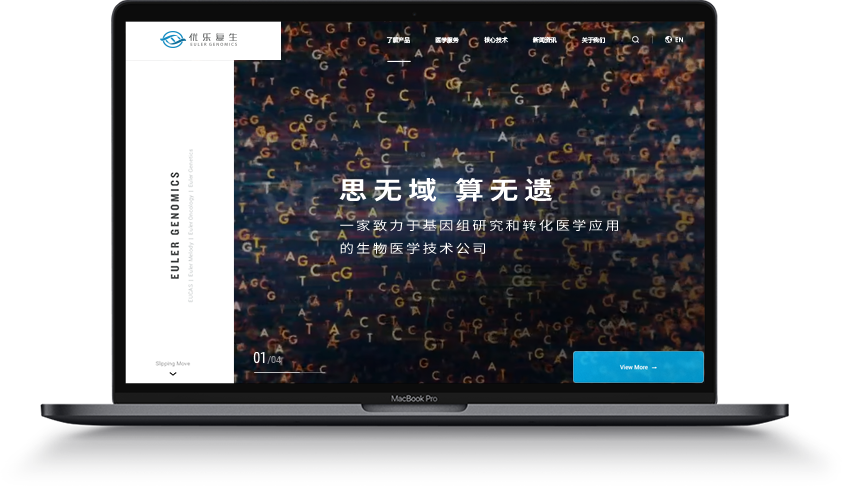Click the vertical EULER GENOMICS sidebar text
This screenshot has width=842, height=486.
click(x=175, y=225)
